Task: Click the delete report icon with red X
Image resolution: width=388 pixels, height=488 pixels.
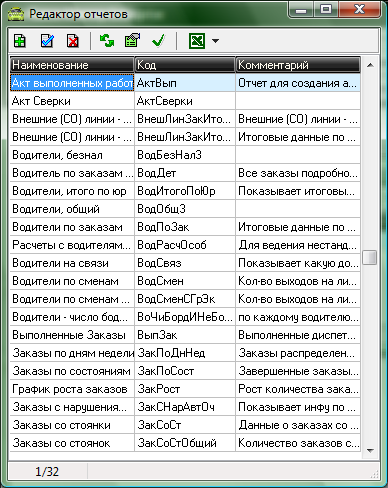Action: 73,41
